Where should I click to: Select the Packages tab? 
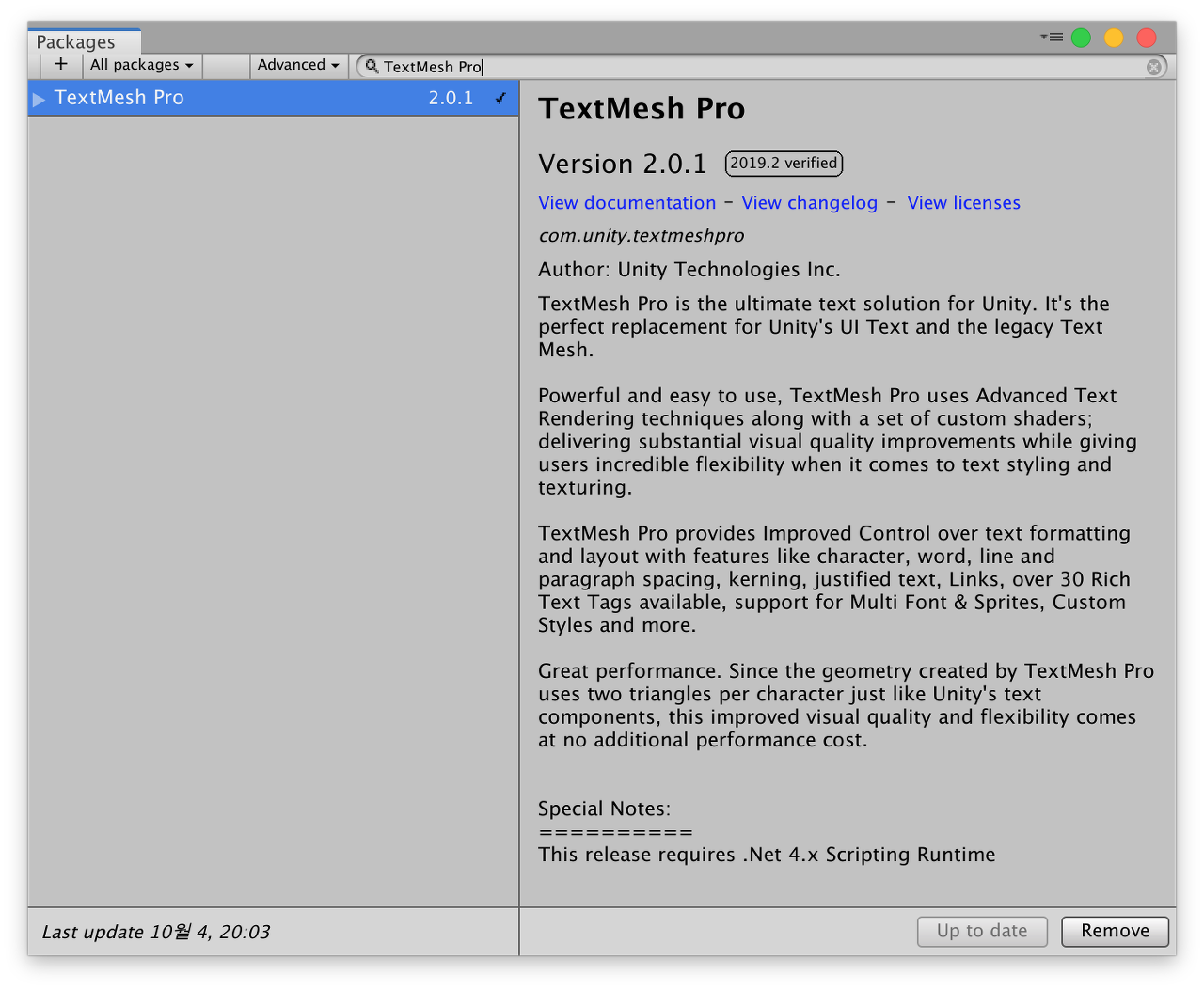click(84, 41)
